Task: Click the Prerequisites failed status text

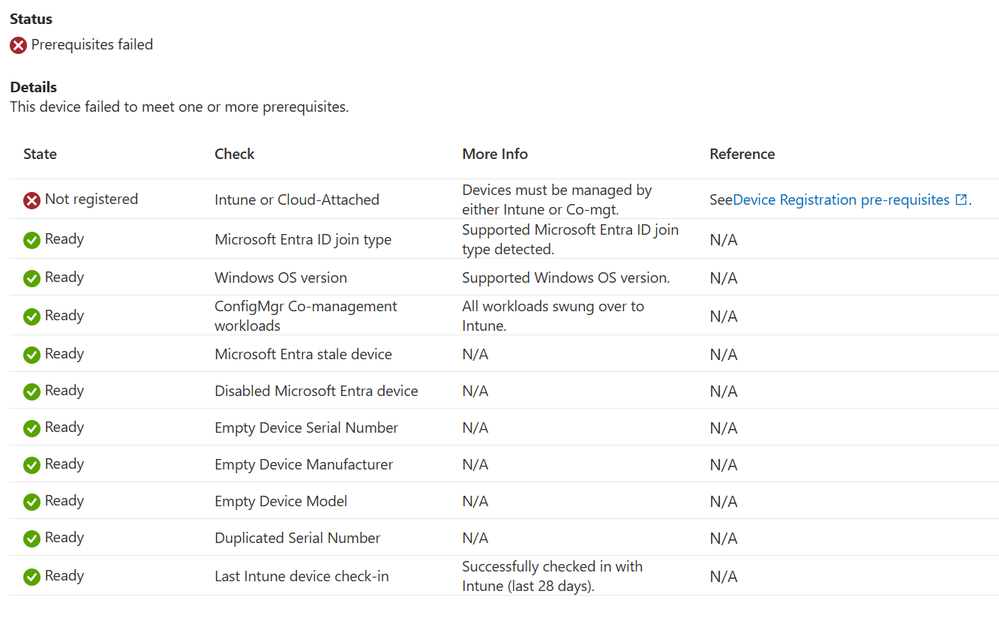Action: pyautogui.click(x=92, y=45)
